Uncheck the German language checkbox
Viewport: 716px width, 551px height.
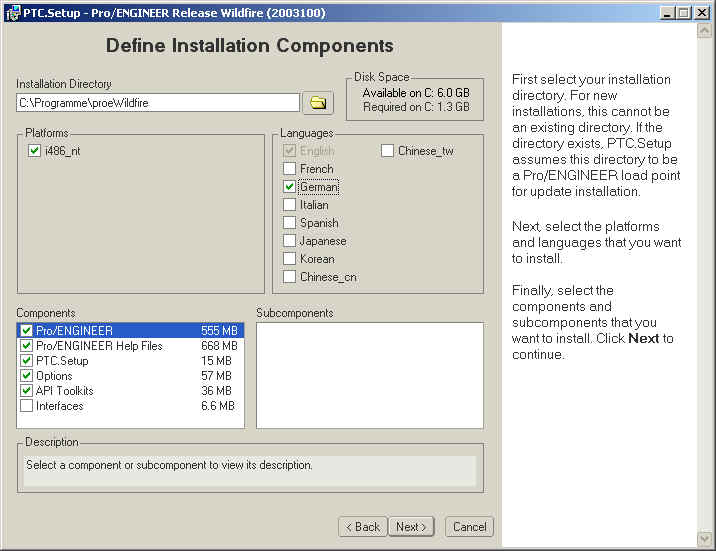pos(290,187)
